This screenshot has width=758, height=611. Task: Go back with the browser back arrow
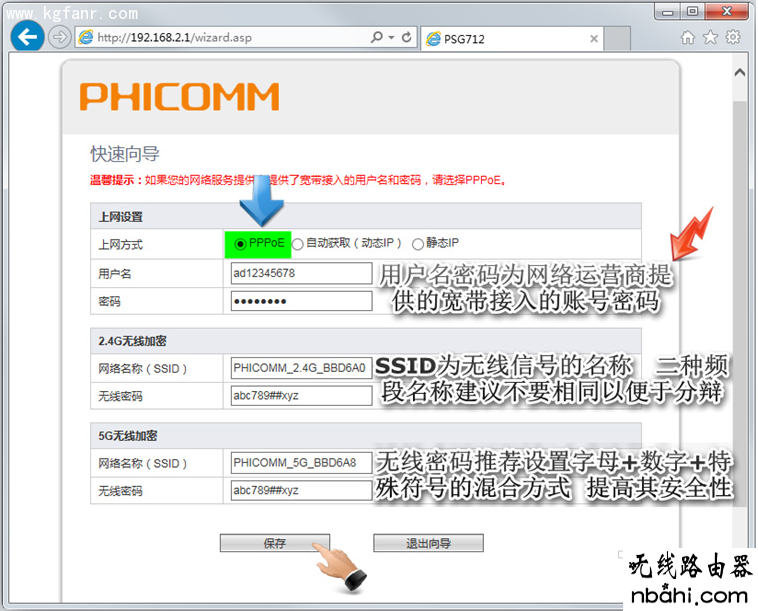(x=27, y=37)
